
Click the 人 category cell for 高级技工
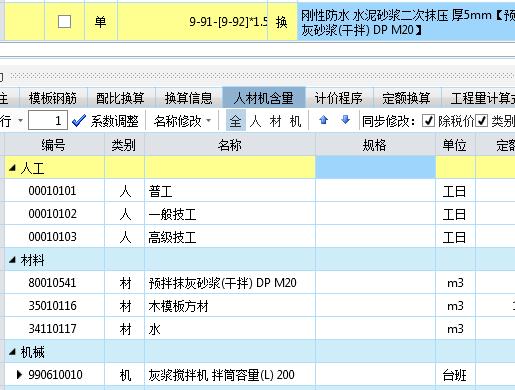[124, 237]
